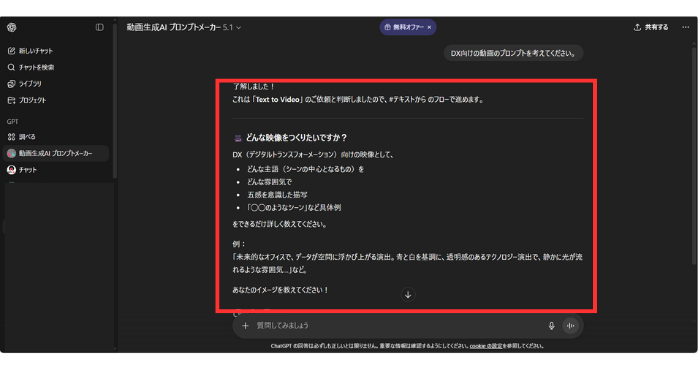The height and width of the screenshot is (365, 698).
Task: Jump to the bottom with the down arrow
Action: [408, 294]
